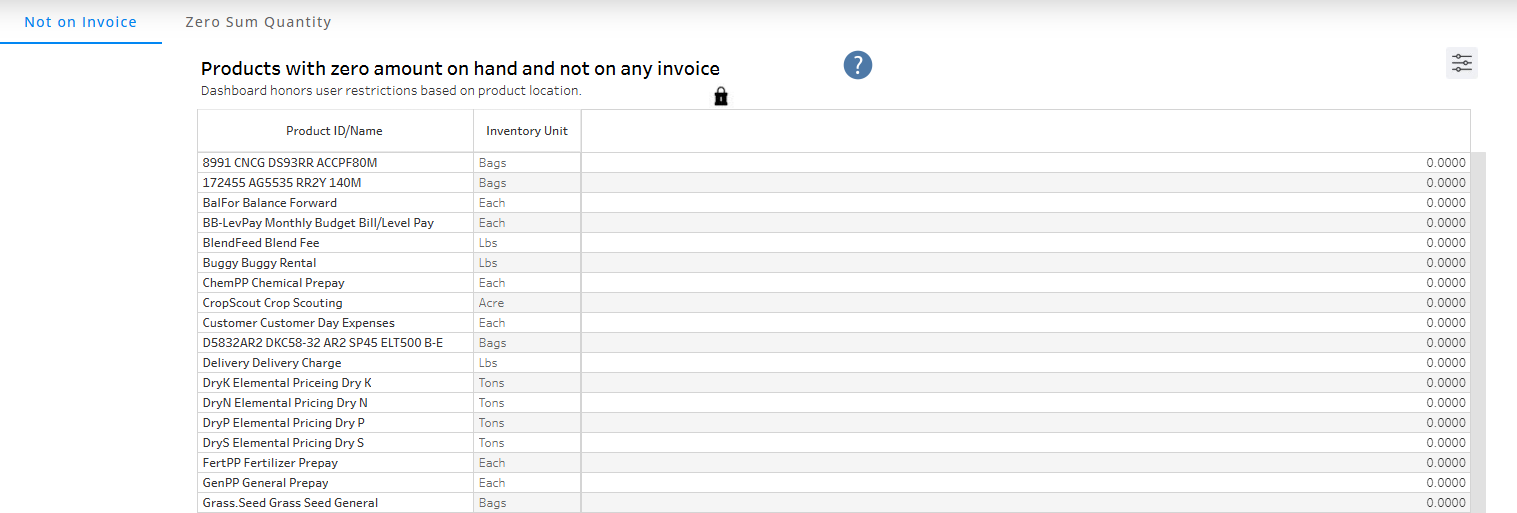Image resolution: width=1517 pixels, height=513 pixels.
Task: Select FertPP Fertilizer Prepay row
Action: [x=834, y=463]
